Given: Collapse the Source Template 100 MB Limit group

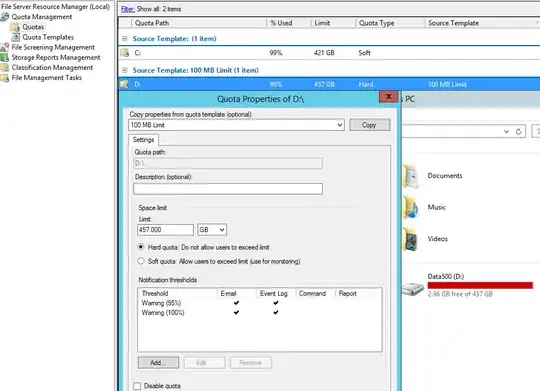Looking at the screenshot, I should click(125, 70).
